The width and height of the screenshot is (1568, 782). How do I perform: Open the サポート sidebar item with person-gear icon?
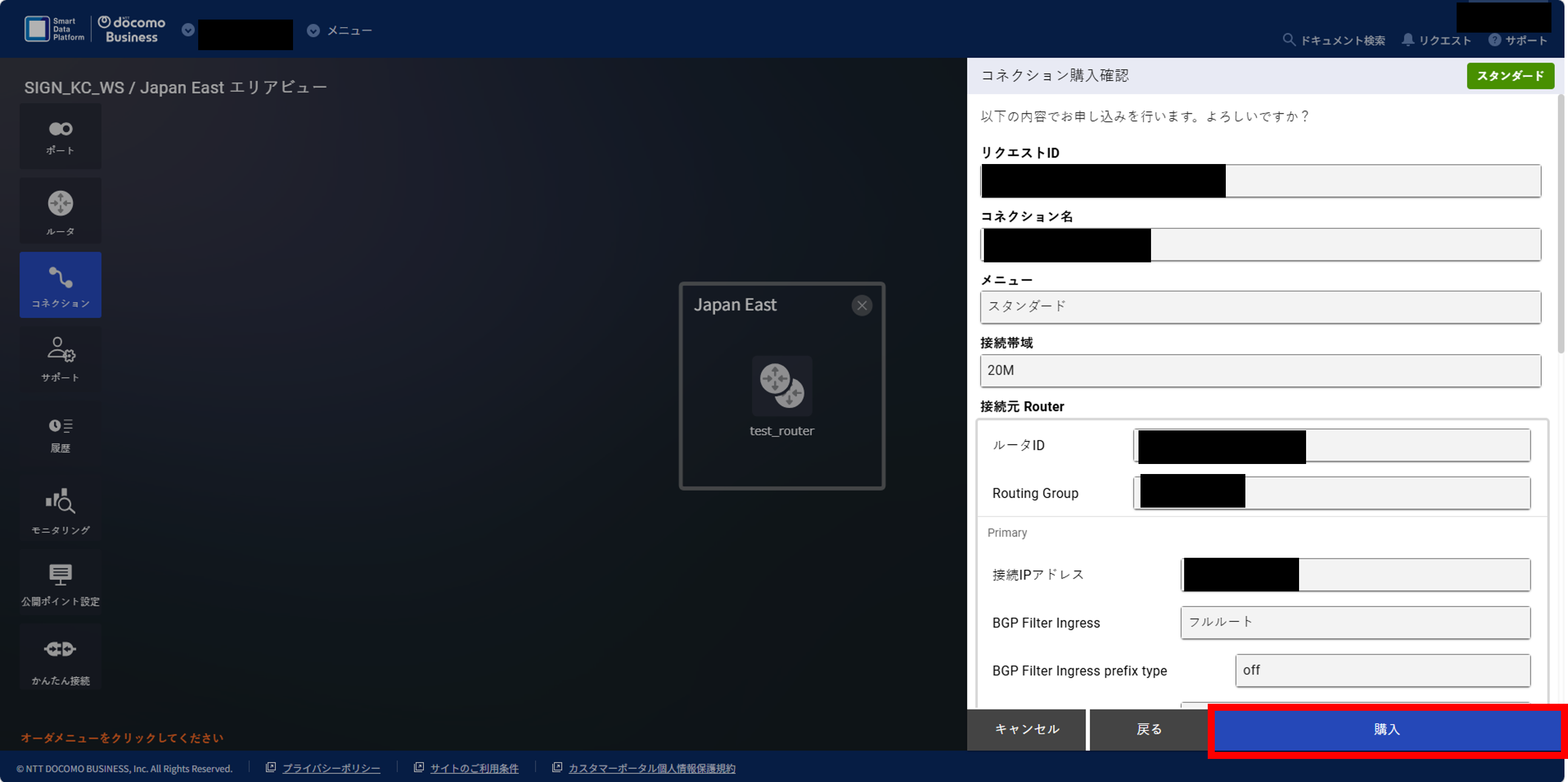[60, 359]
